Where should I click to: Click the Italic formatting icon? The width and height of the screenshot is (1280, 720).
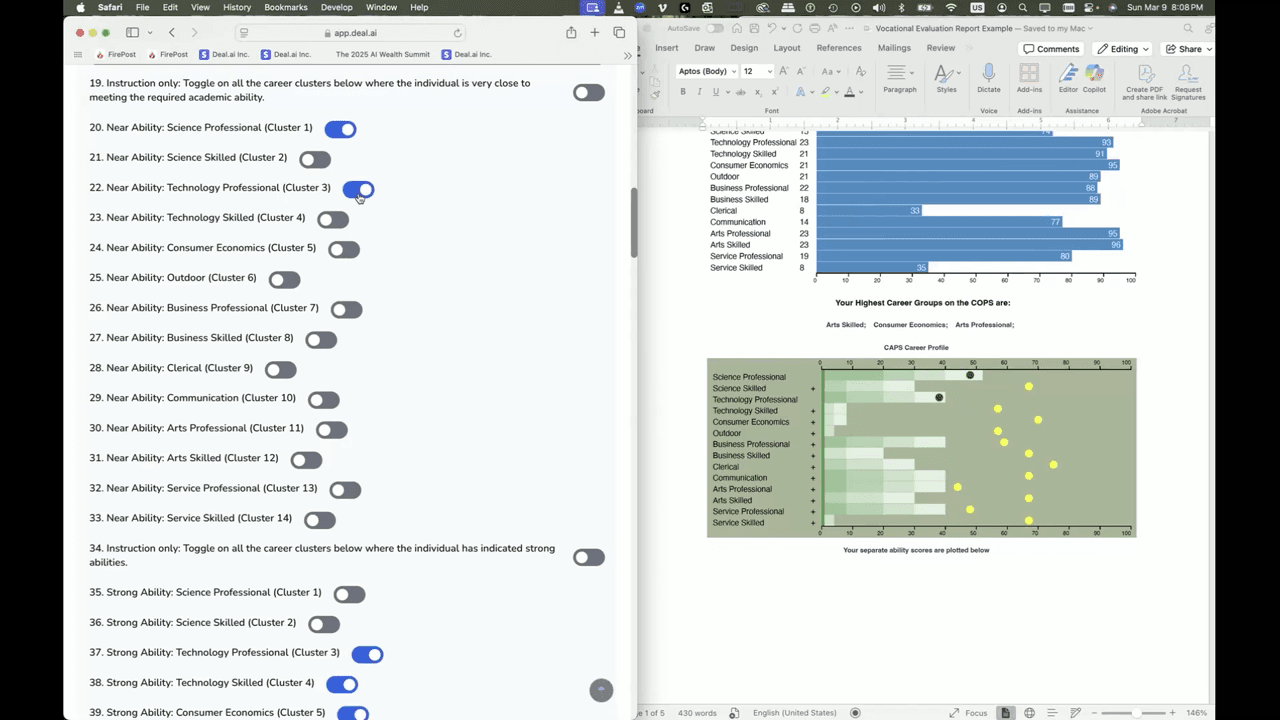699,92
